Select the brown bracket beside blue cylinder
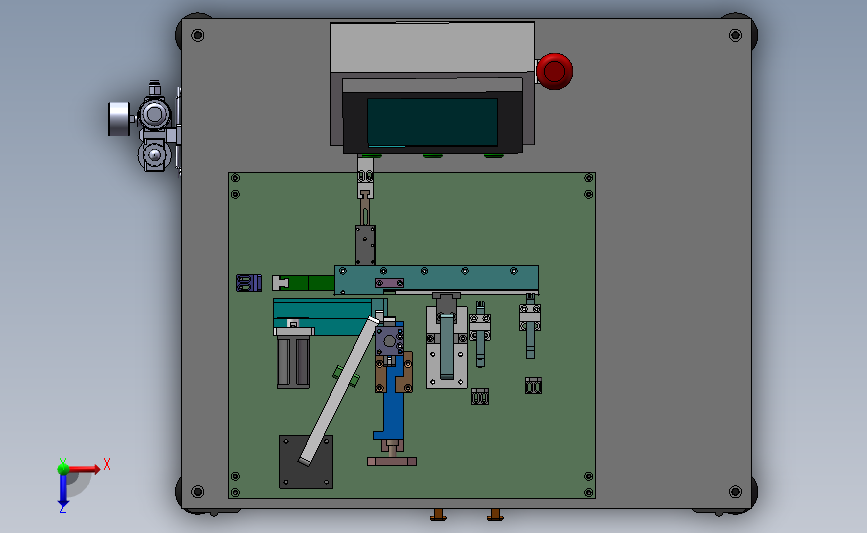 tap(408, 372)
